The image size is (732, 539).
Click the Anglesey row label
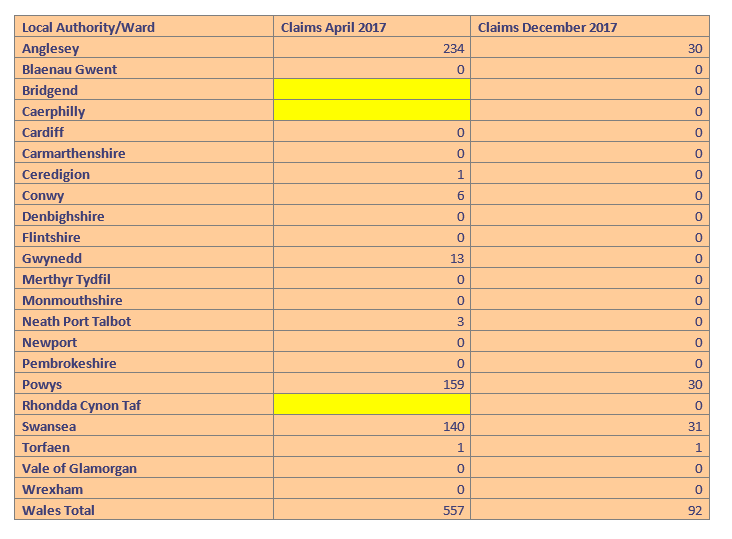50,48
